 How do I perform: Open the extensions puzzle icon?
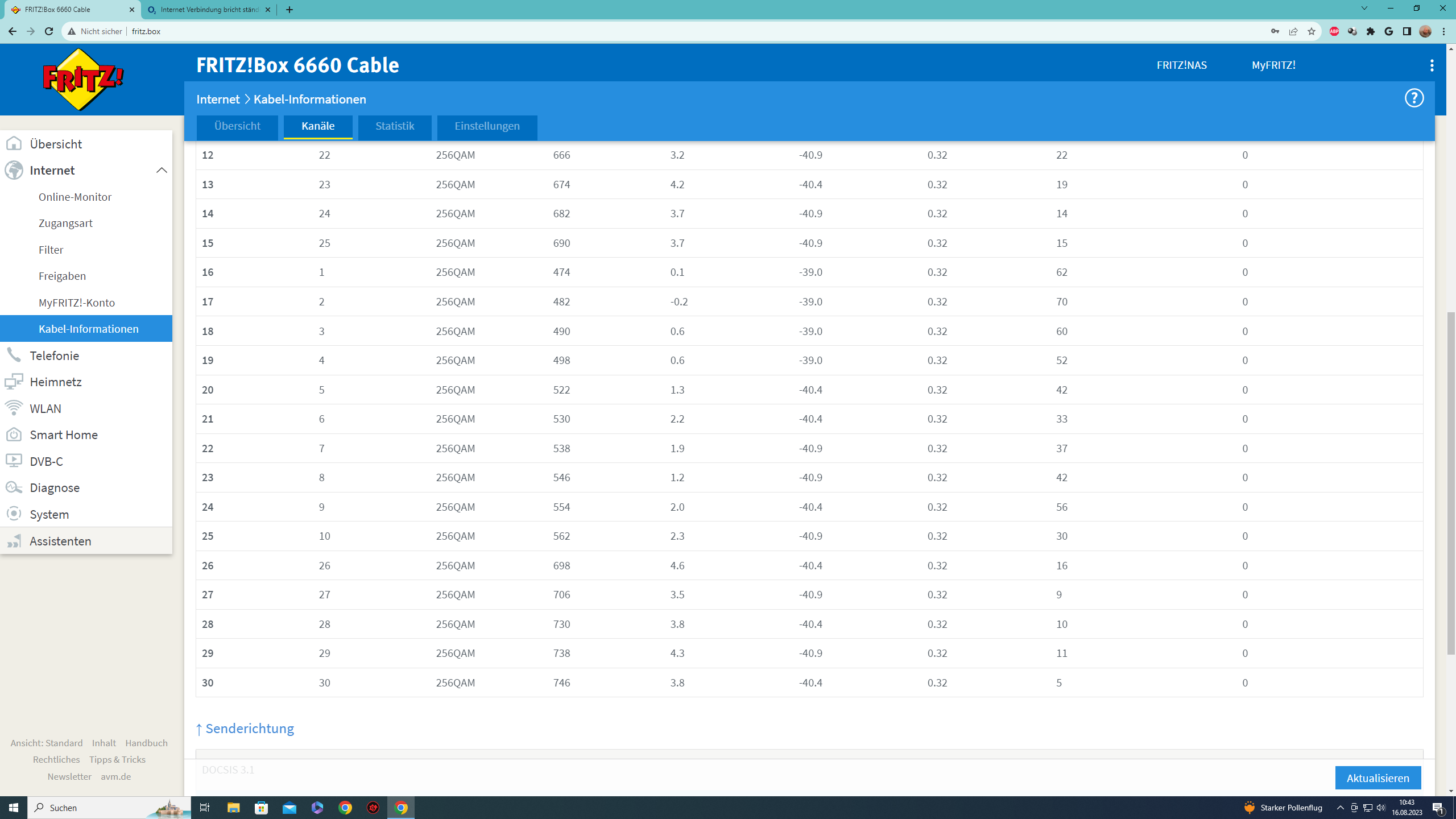[1371, 31]
